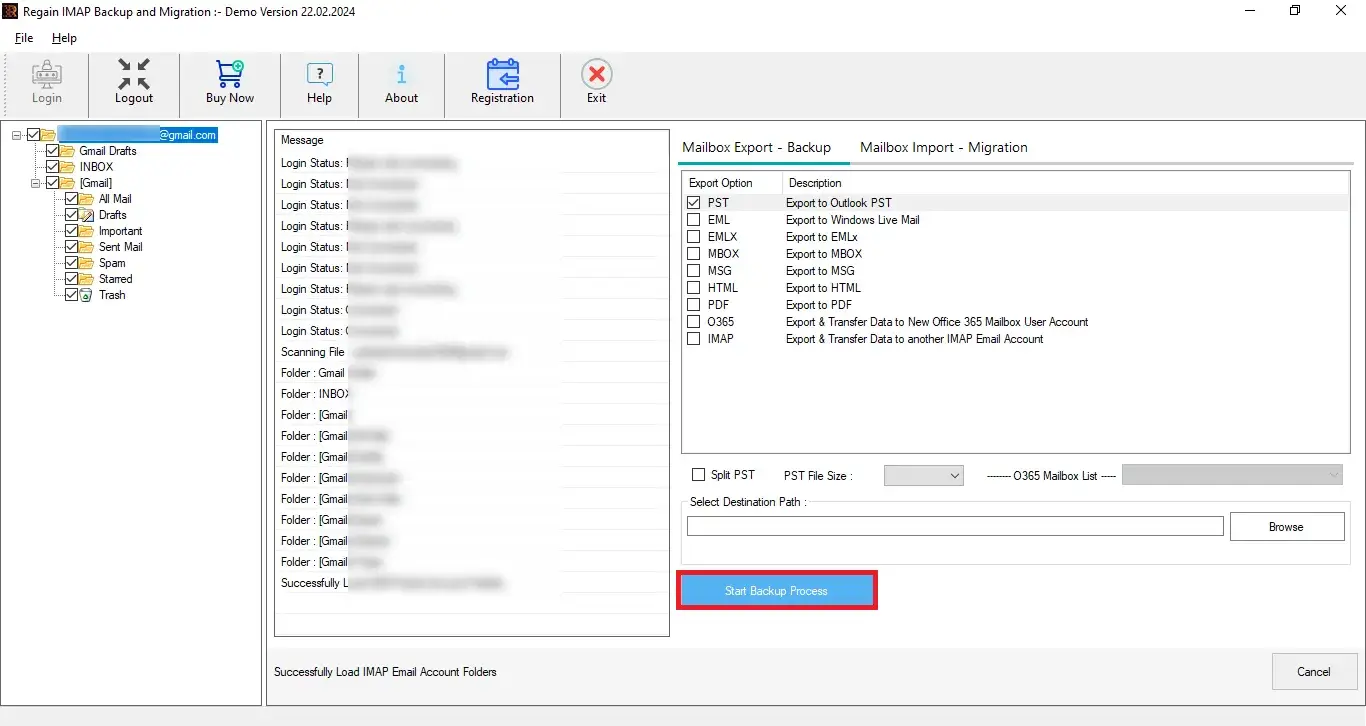Check the MBOX export option
Screen dimensions: 1366x726
694,254
